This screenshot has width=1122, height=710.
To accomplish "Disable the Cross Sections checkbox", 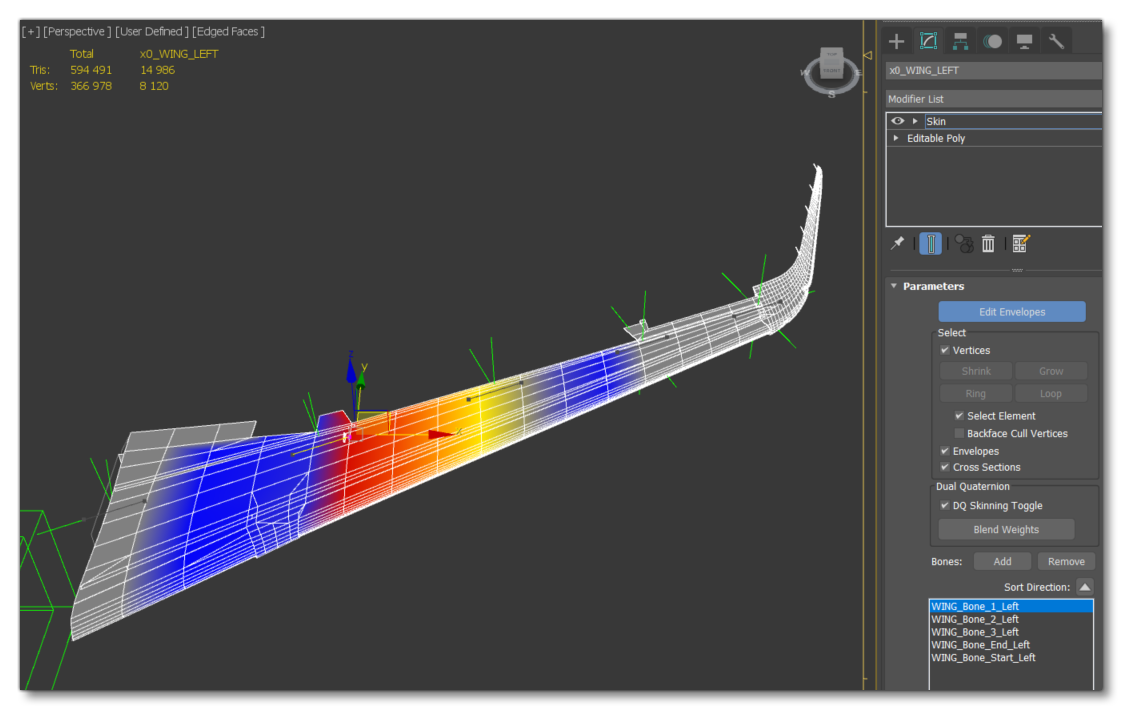I will coord(945,468).
